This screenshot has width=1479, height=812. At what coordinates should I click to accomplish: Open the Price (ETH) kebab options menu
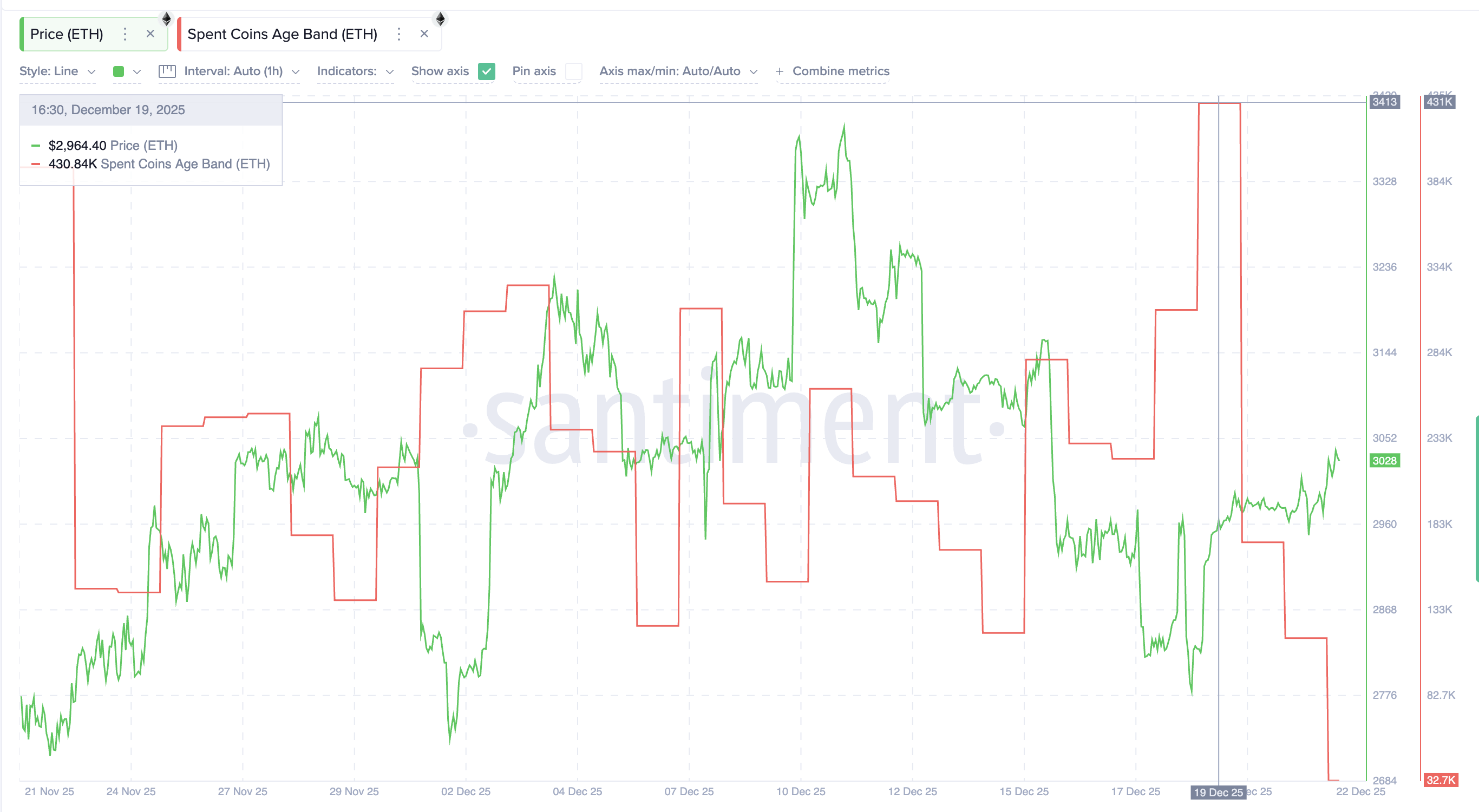pyautogui.click(x=125, y=34)
